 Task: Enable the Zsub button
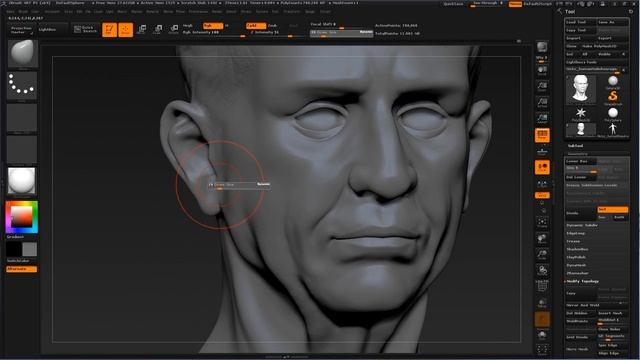[x=273, y=26]
